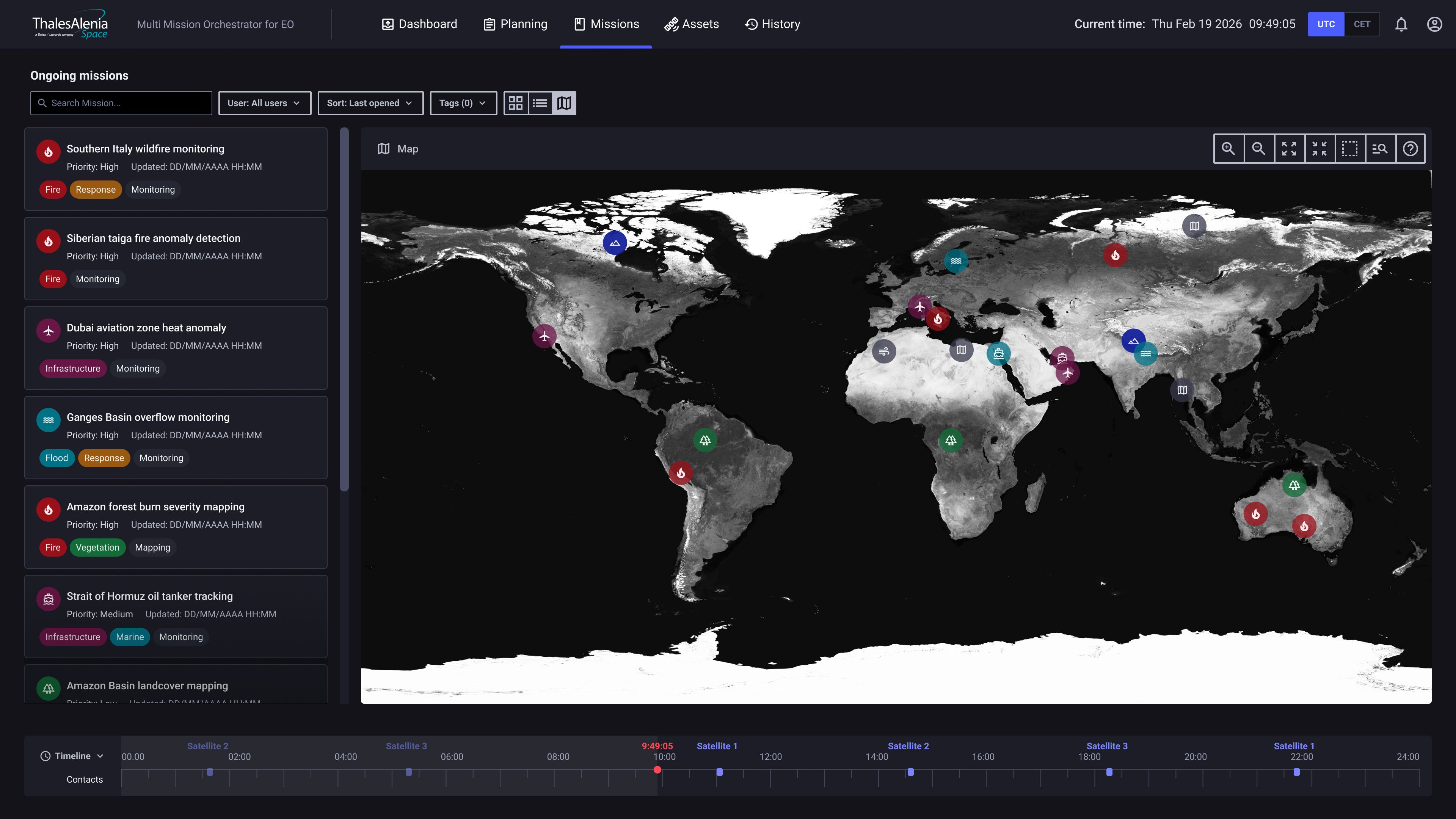Switch missions to map view

tap(564, 103)
